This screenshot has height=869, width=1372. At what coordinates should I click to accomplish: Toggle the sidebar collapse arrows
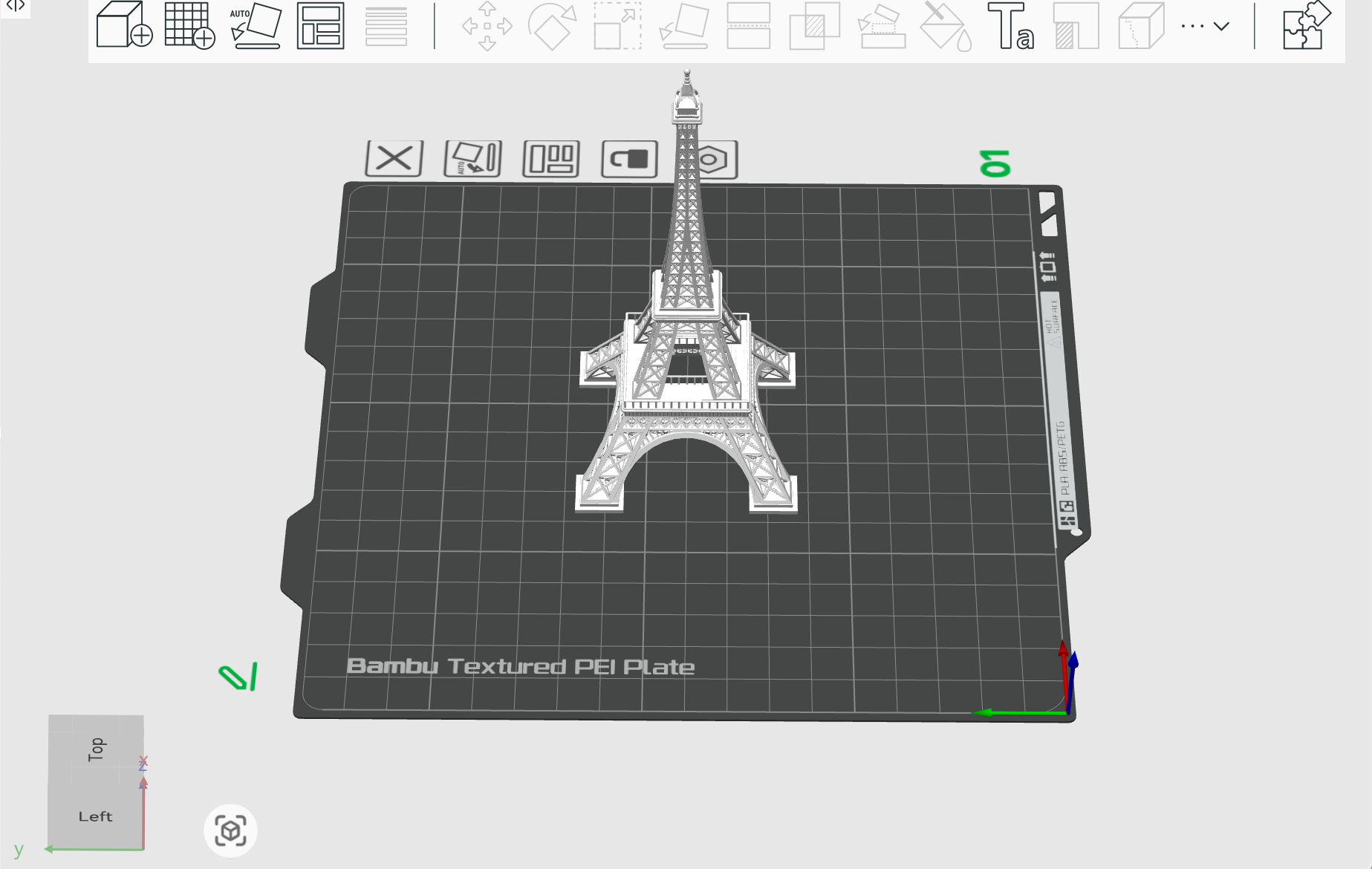coord(15,7)
